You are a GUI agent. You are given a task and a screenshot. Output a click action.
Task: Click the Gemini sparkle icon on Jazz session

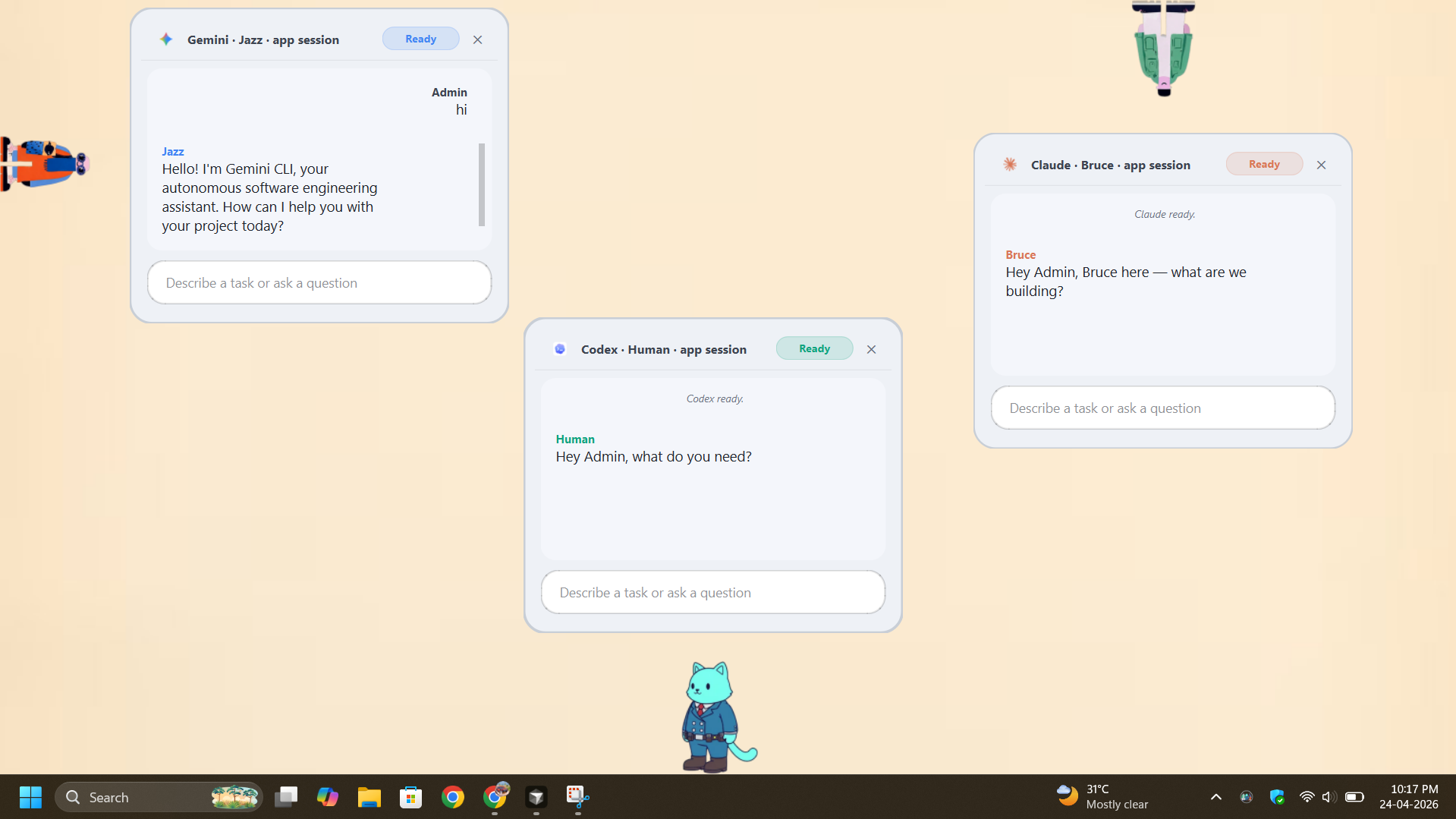tap(165, 39)
